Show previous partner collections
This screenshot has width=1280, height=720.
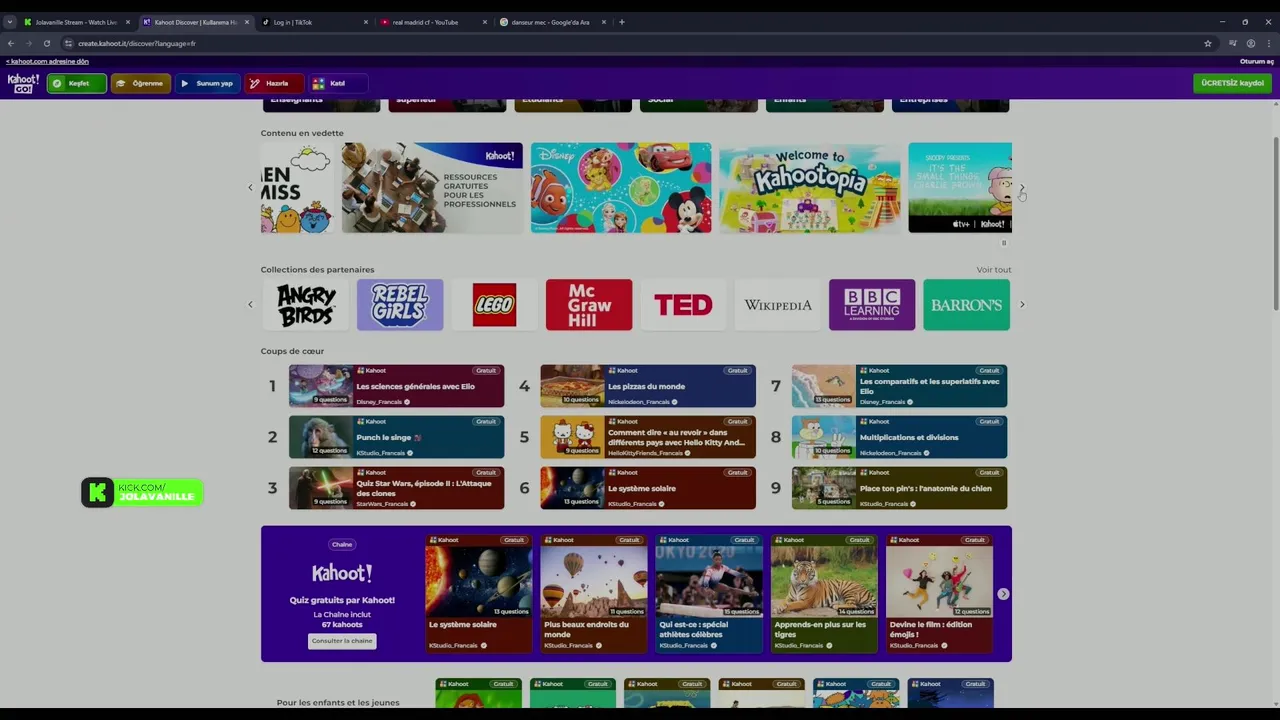[x=250, y=305]
